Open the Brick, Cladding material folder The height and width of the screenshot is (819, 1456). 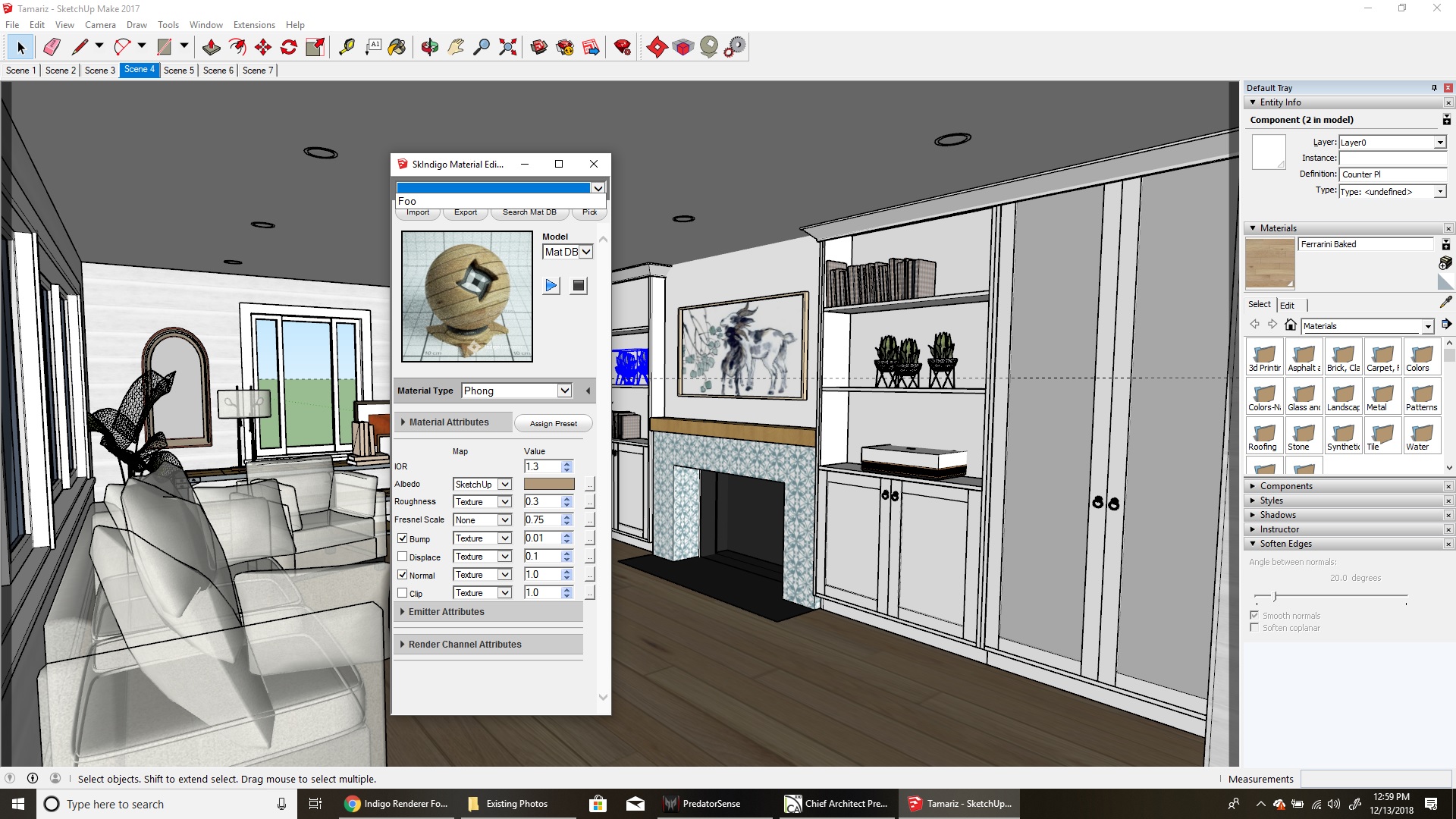point(1343,357)
